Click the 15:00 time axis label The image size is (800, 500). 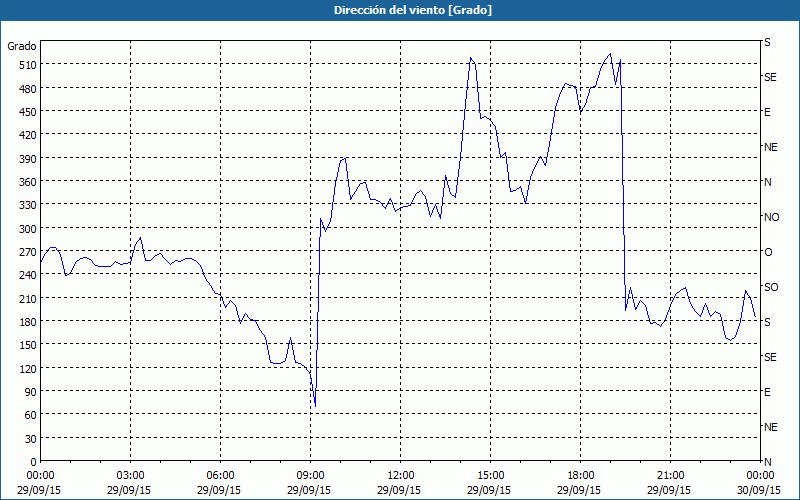click(490, 476)
